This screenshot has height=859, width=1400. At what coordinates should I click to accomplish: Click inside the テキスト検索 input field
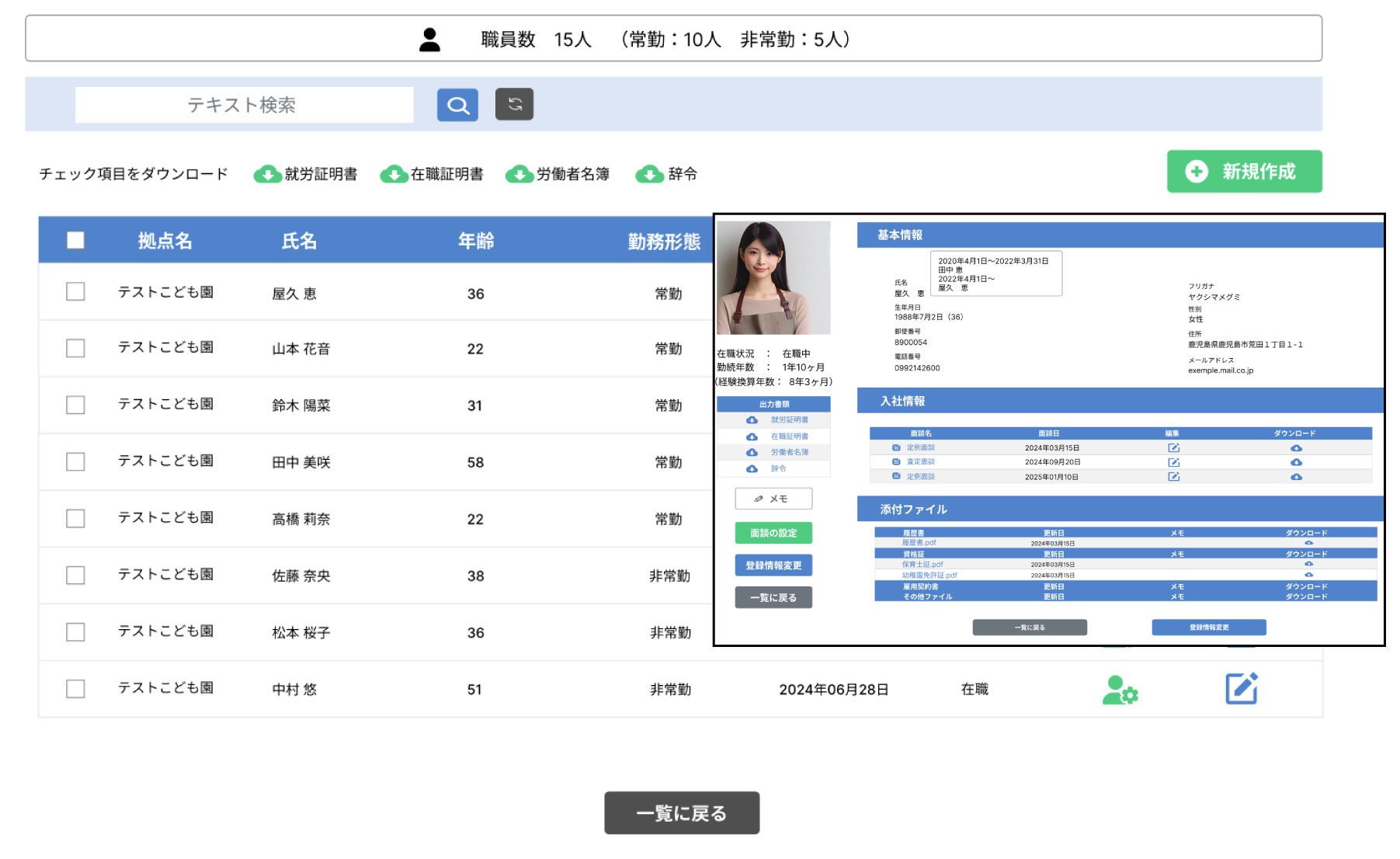click(x=245, y=104)
